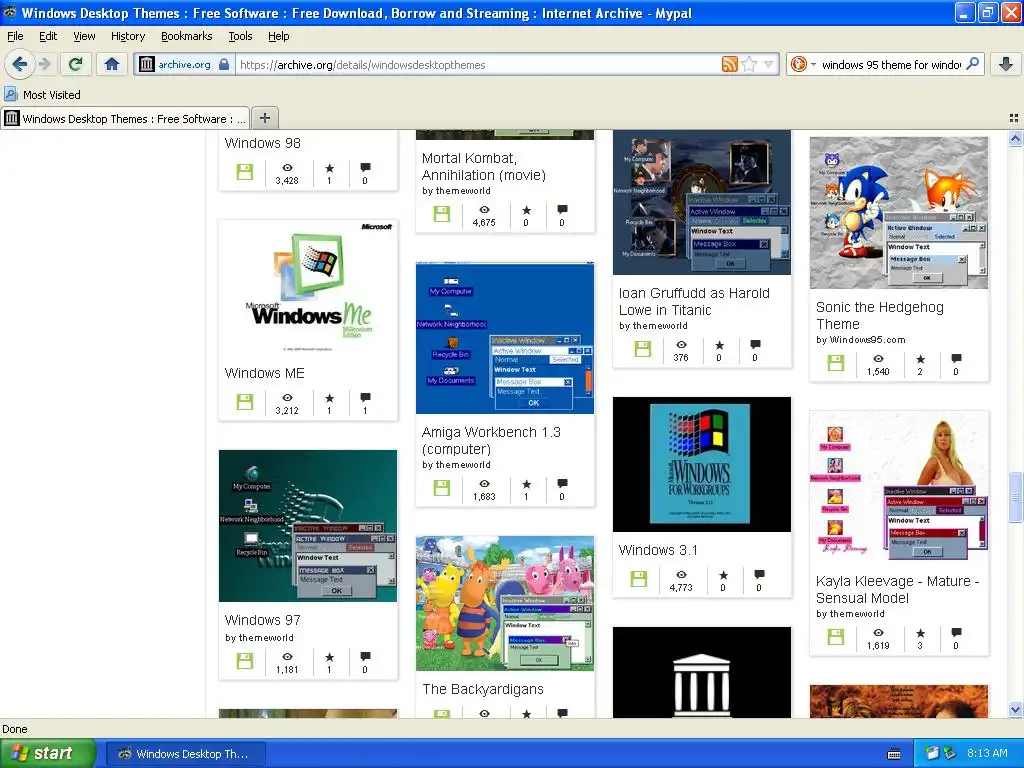Open the History menu
Viewport: 1024px width, 768px height.
[127, 36]
